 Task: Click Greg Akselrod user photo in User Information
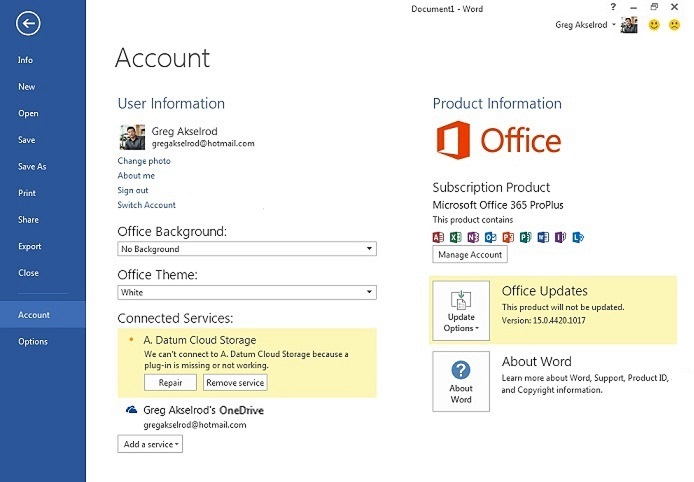132,137
